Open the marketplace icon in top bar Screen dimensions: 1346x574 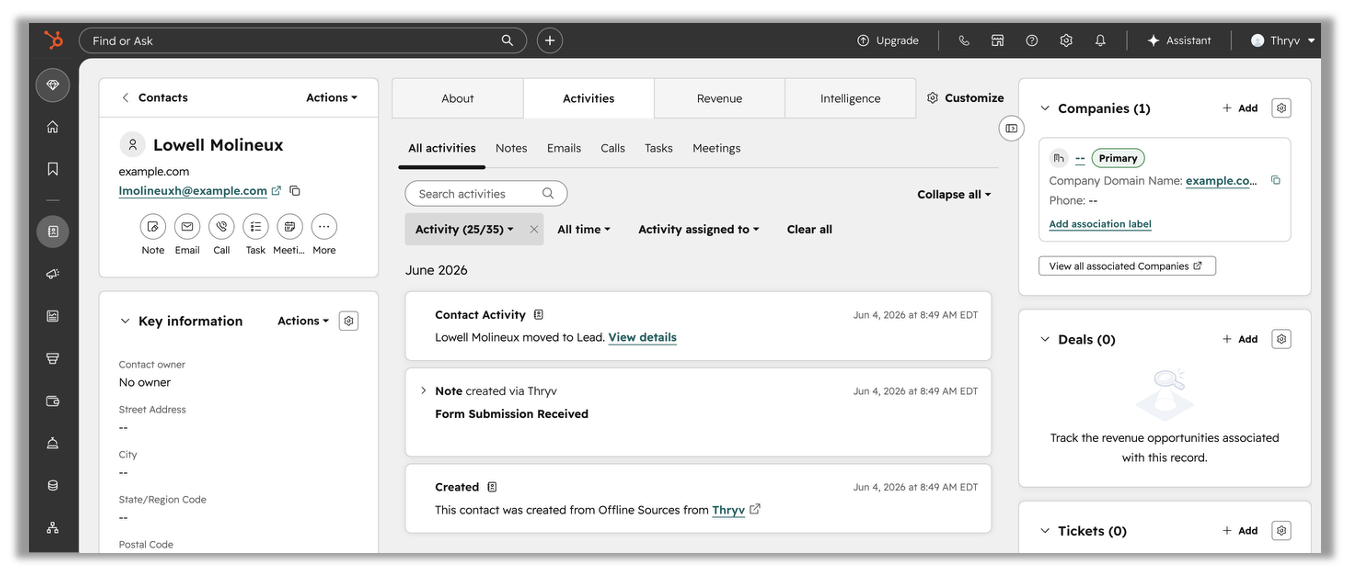coord(997,41)
